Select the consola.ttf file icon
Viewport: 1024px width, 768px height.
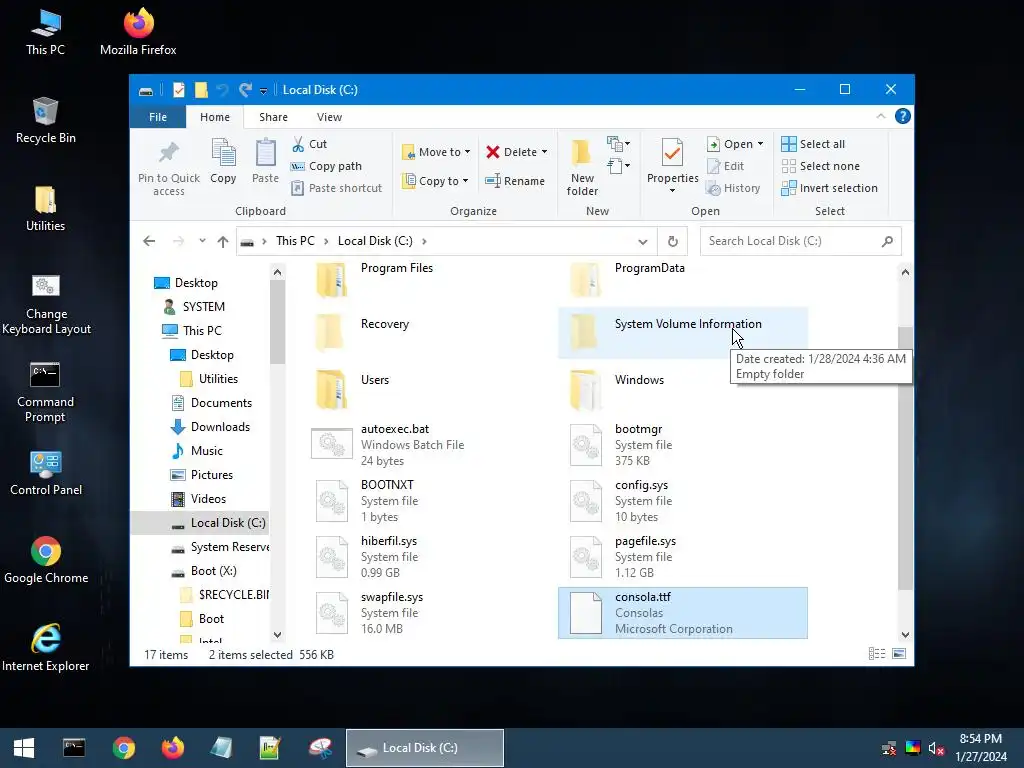tap(585, 613)
